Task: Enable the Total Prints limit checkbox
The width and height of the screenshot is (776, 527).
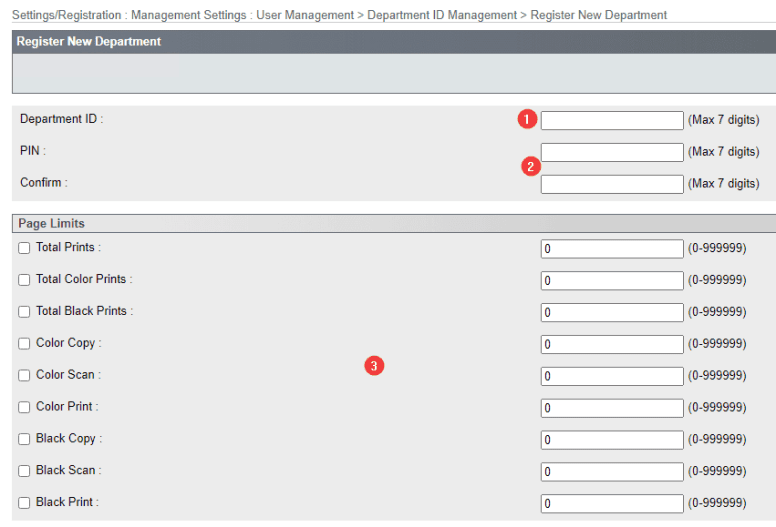Action: [24, 248]
